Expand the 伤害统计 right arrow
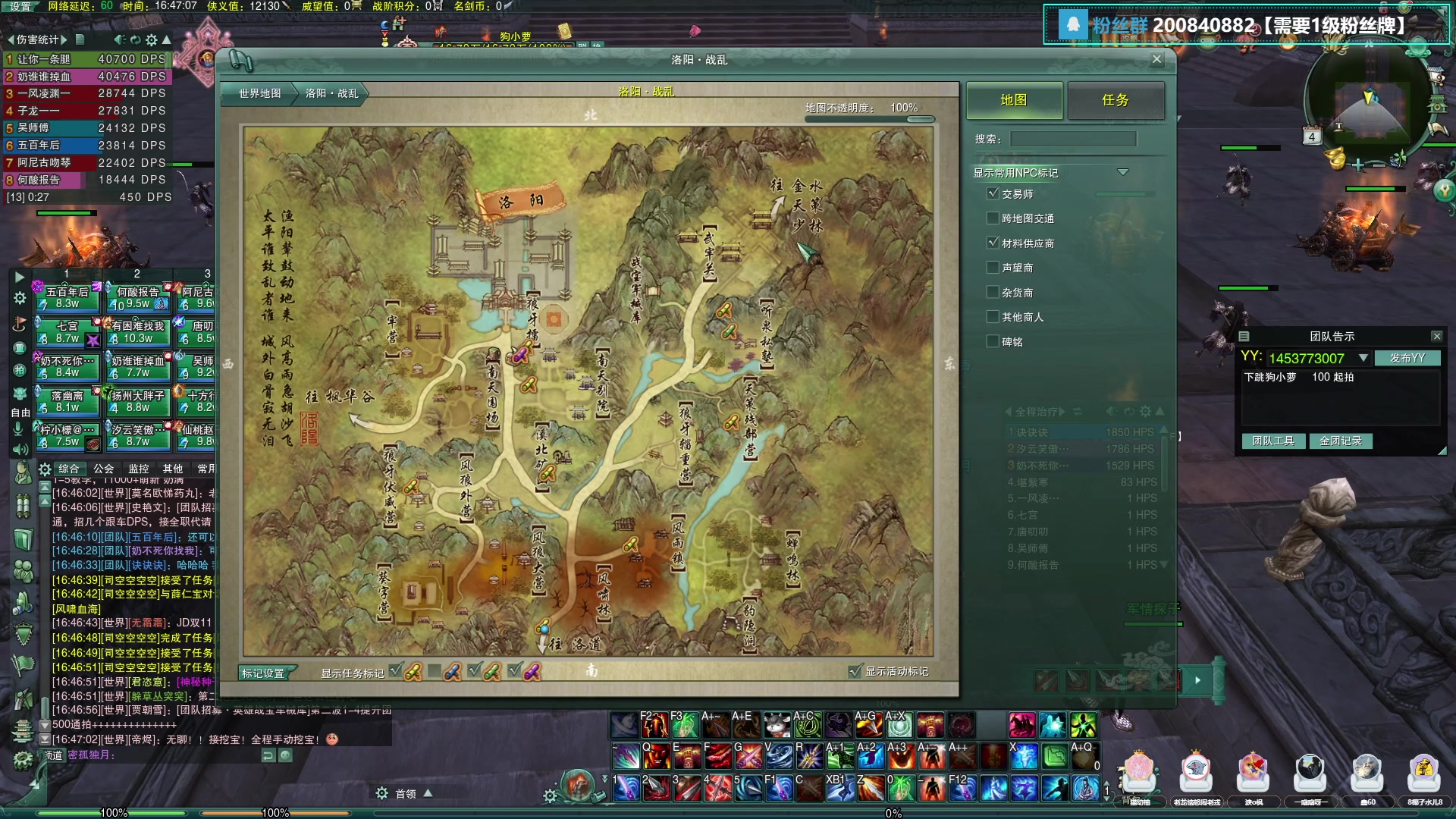This screenshot has height=819, width=1456. click(64, 39)
